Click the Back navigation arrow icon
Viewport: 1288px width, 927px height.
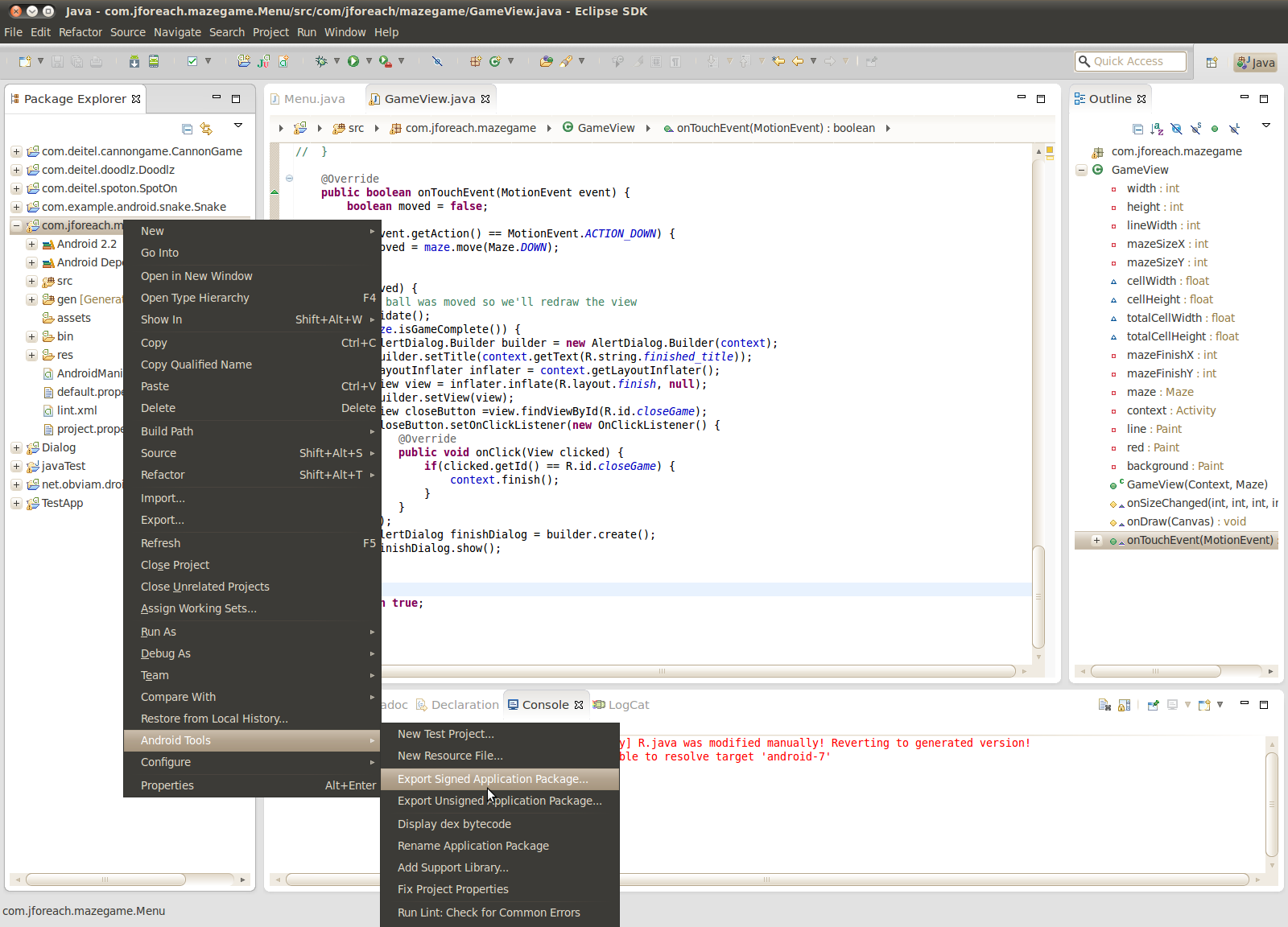click(798, 61)
